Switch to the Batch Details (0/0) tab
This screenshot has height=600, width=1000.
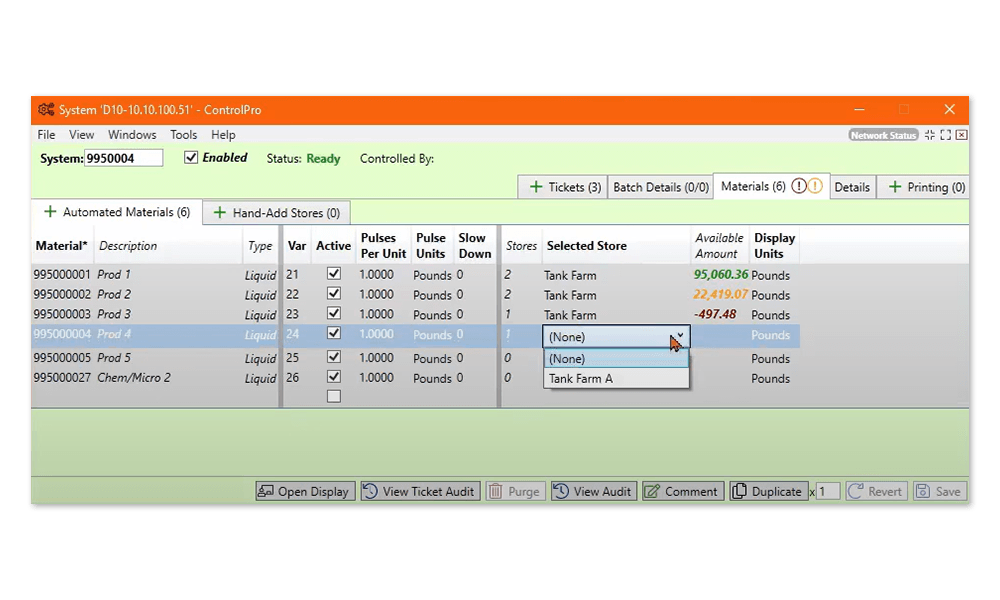[x=661, y=187]
